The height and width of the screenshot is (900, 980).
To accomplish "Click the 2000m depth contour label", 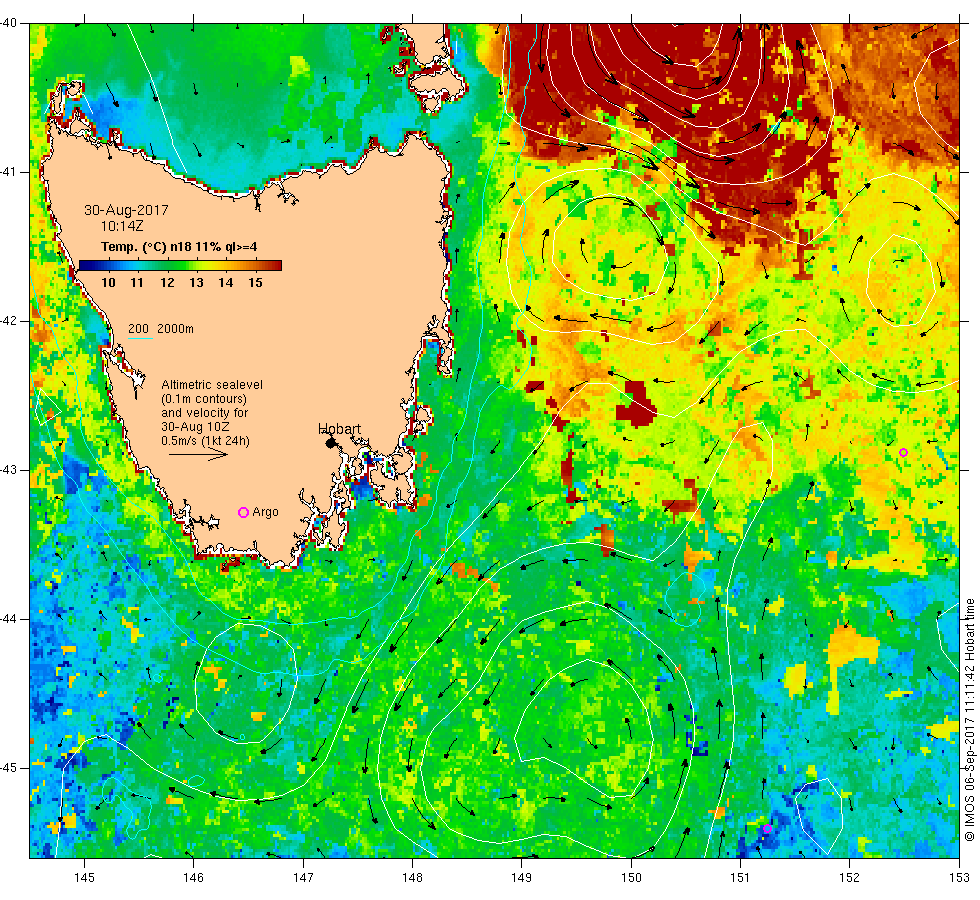I will tap(175, 329).
